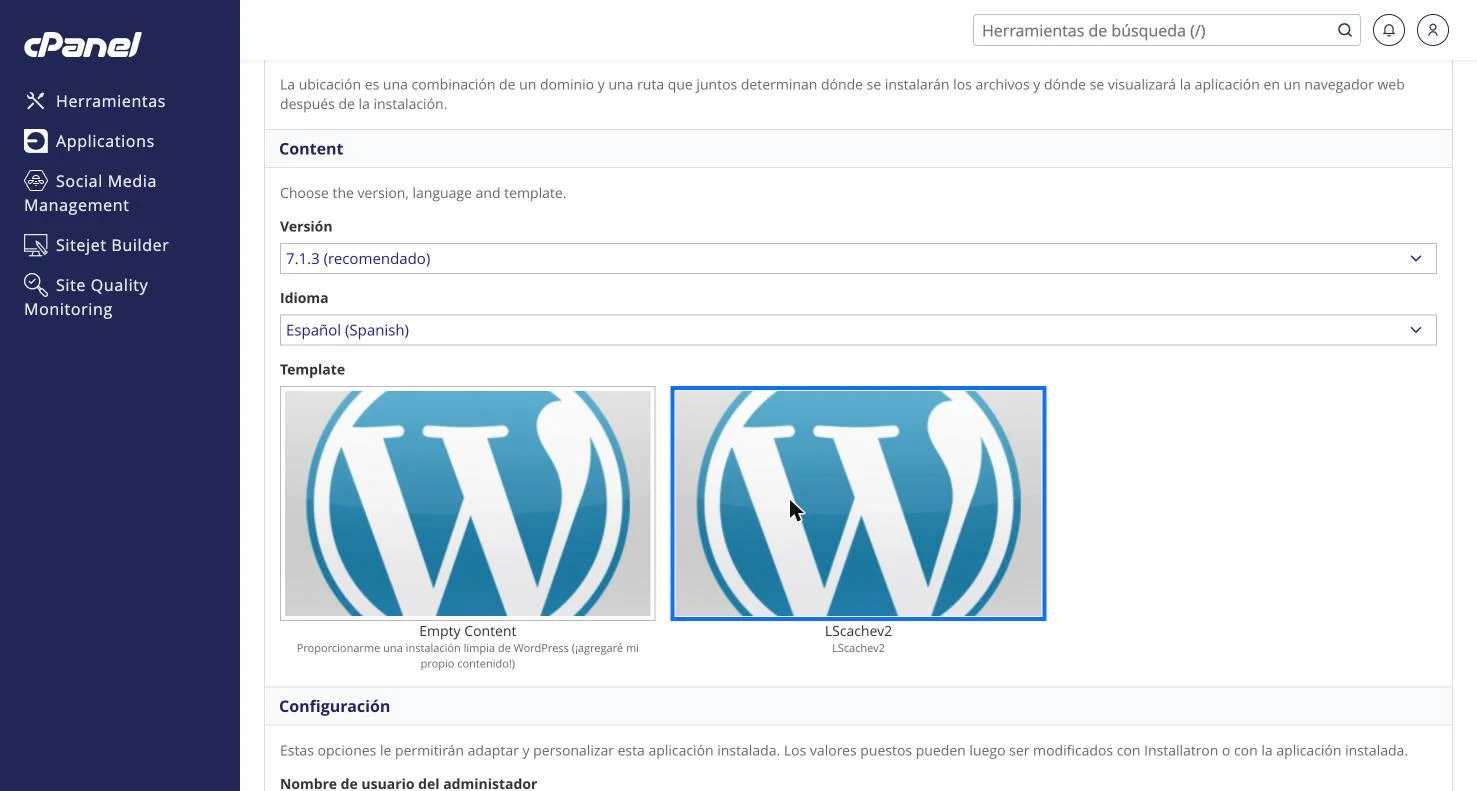The width and height of the screenshot is (1477, 791).
Task: Click the Sitejet Builder icon
Action: 36,245
